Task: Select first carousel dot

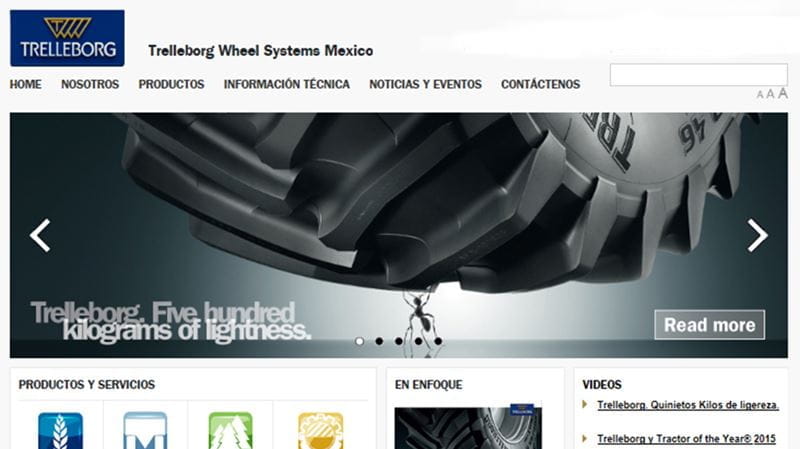Action: 360,341
